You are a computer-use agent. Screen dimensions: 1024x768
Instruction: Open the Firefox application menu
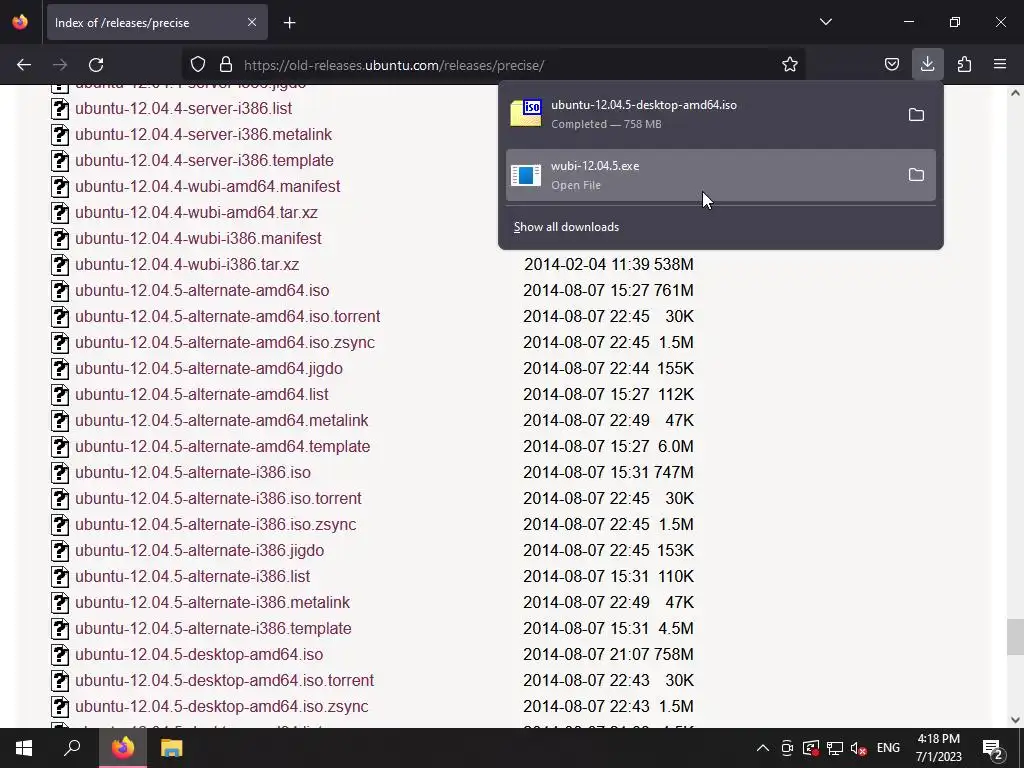coord(1000,65)
